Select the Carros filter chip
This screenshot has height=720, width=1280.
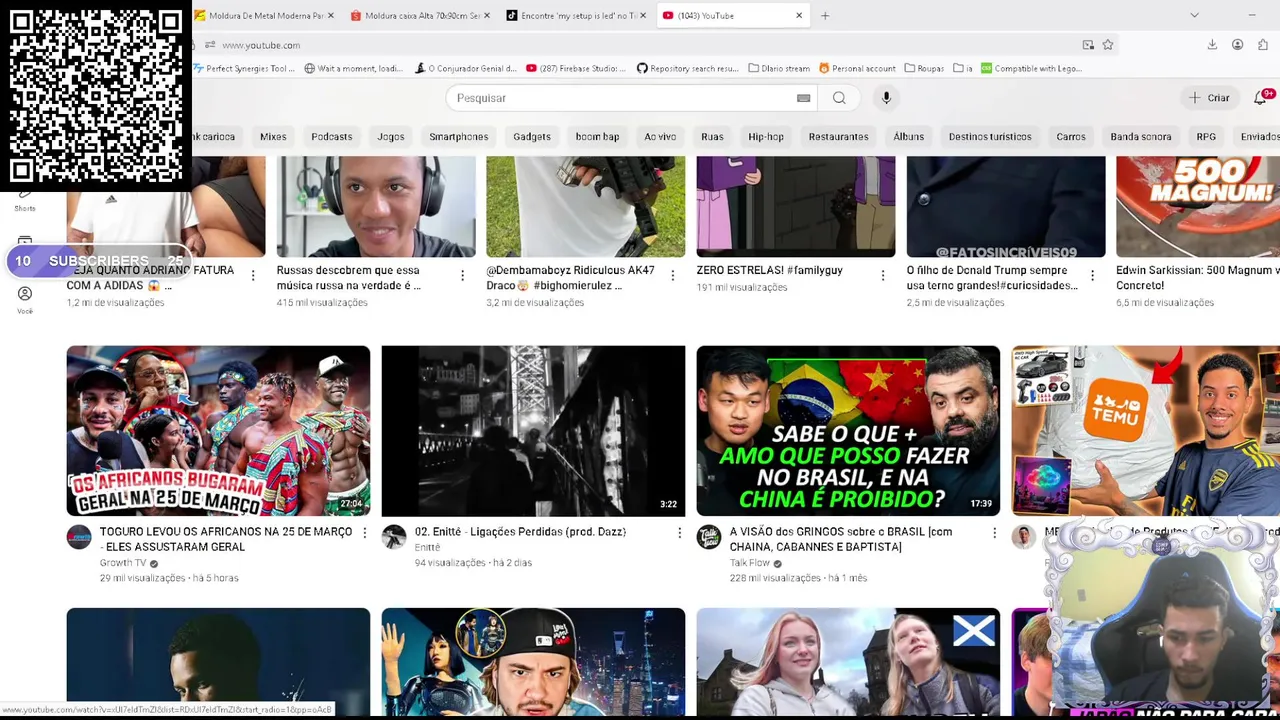click(1071, 137)
